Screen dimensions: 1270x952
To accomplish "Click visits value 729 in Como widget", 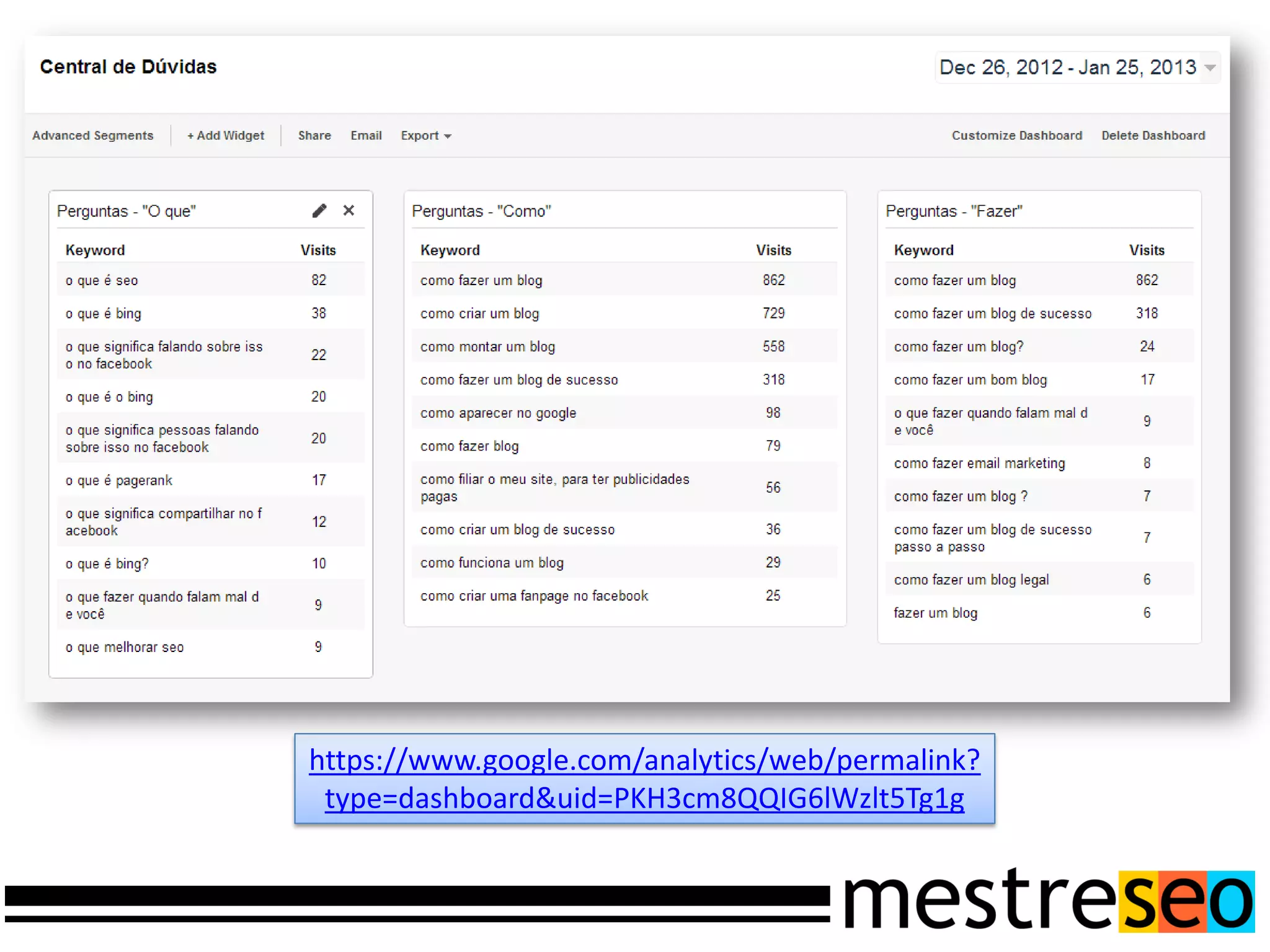I will (x=774, y=314).
